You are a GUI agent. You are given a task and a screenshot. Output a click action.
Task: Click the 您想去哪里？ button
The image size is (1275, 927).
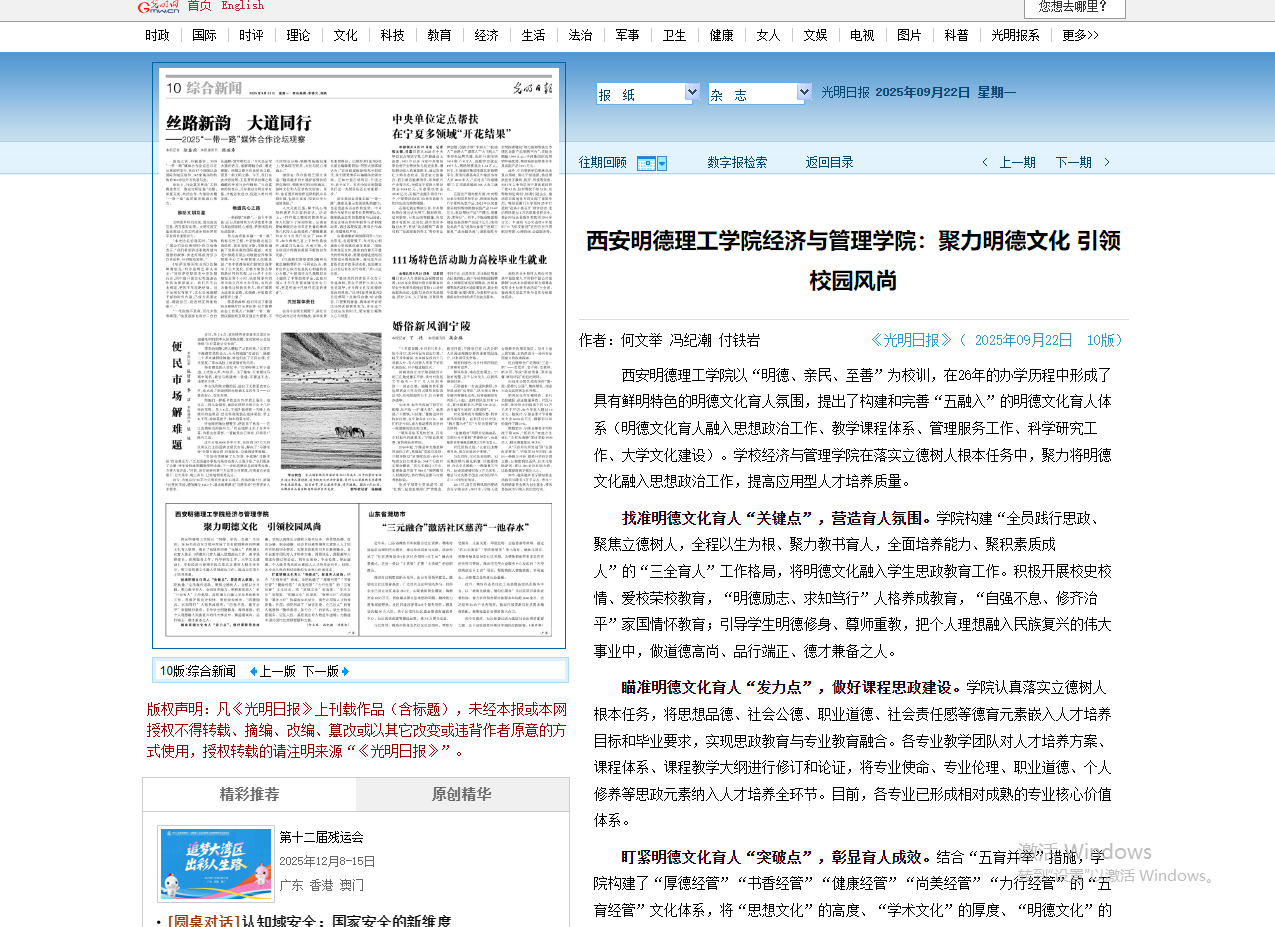tap(1073, 7)
